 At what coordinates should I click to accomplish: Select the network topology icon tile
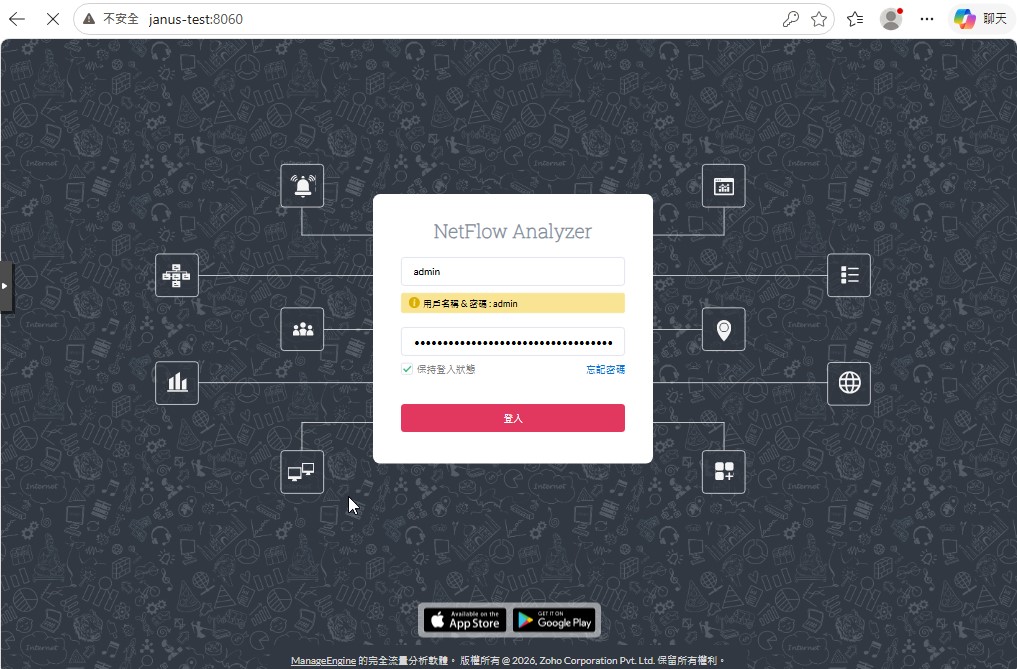(177, 275)
